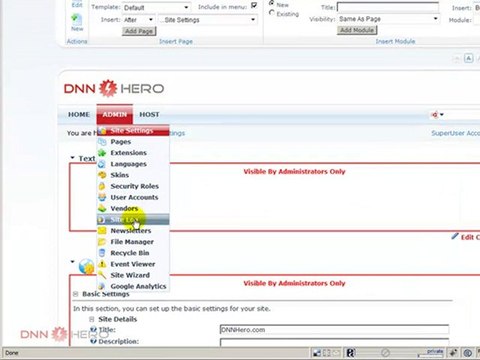Select the New module radio button
Image resolution: width=480 pixels, height=360 pixels.
[x=272, y=4]
